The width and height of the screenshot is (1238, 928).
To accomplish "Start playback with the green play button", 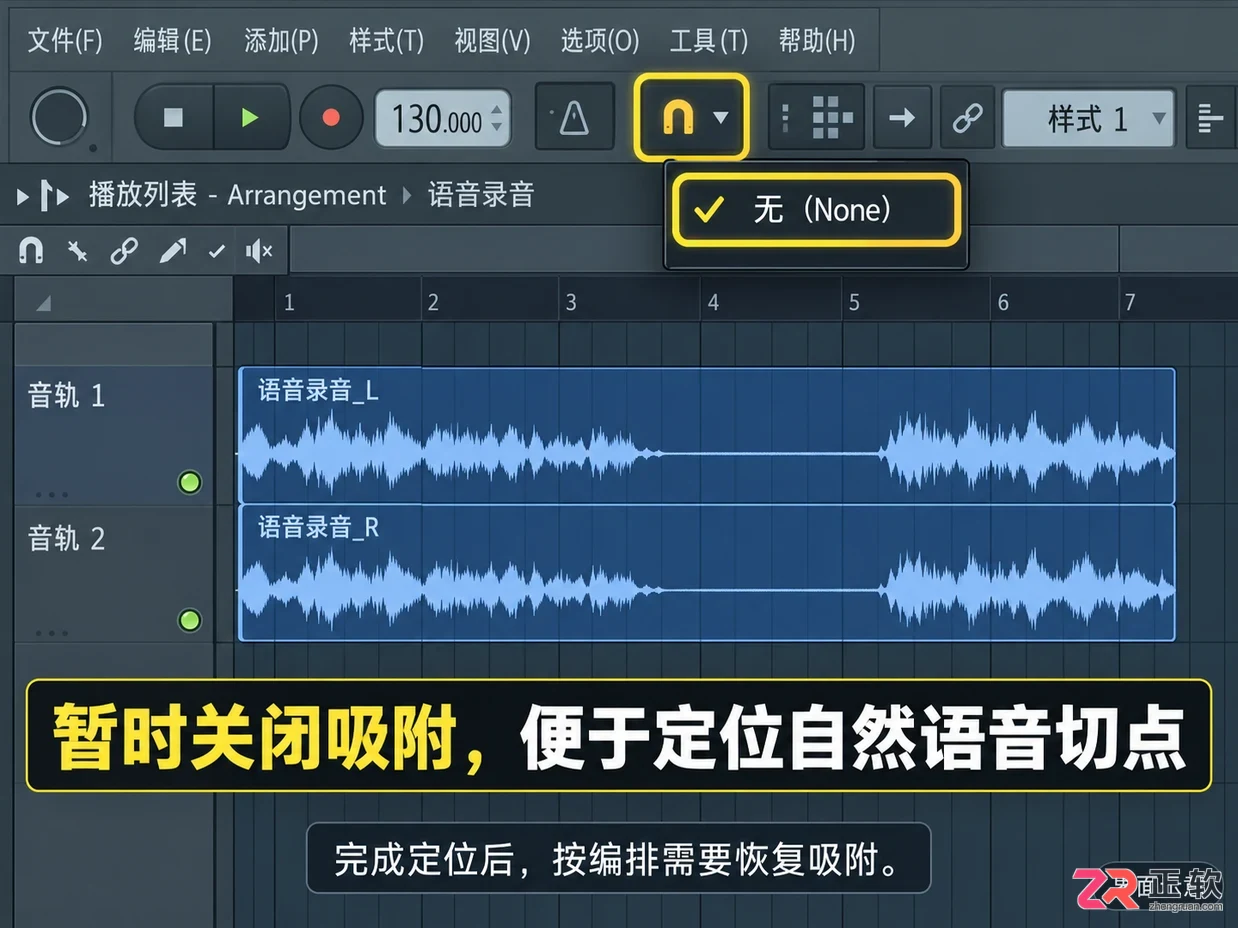I will tap(250, 118).
